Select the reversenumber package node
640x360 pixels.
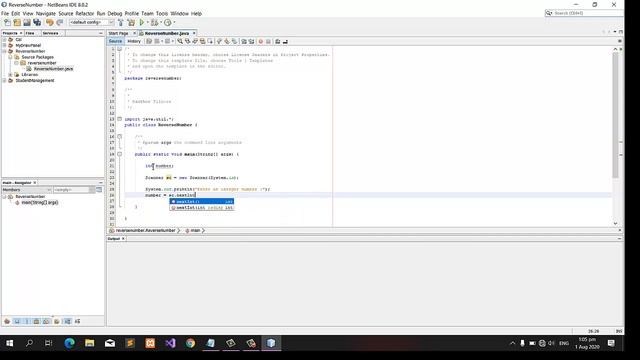click(42, 63)
